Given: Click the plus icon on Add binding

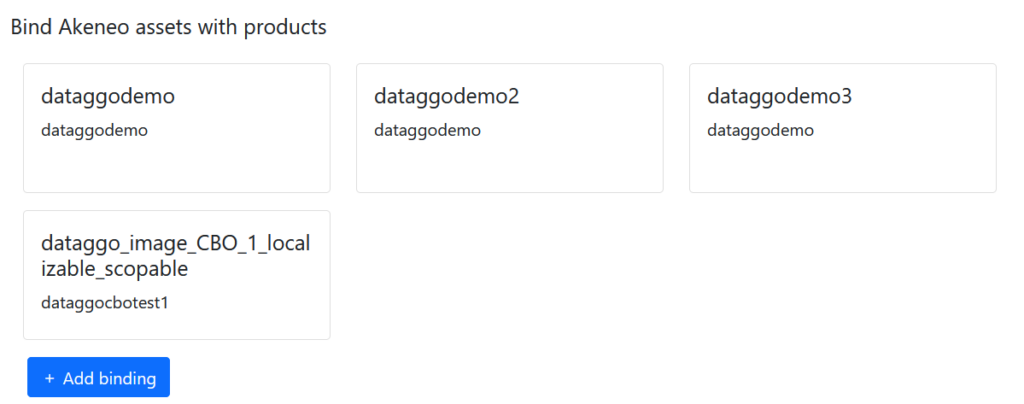Looking at the screenshot, I should coord(50,379).
